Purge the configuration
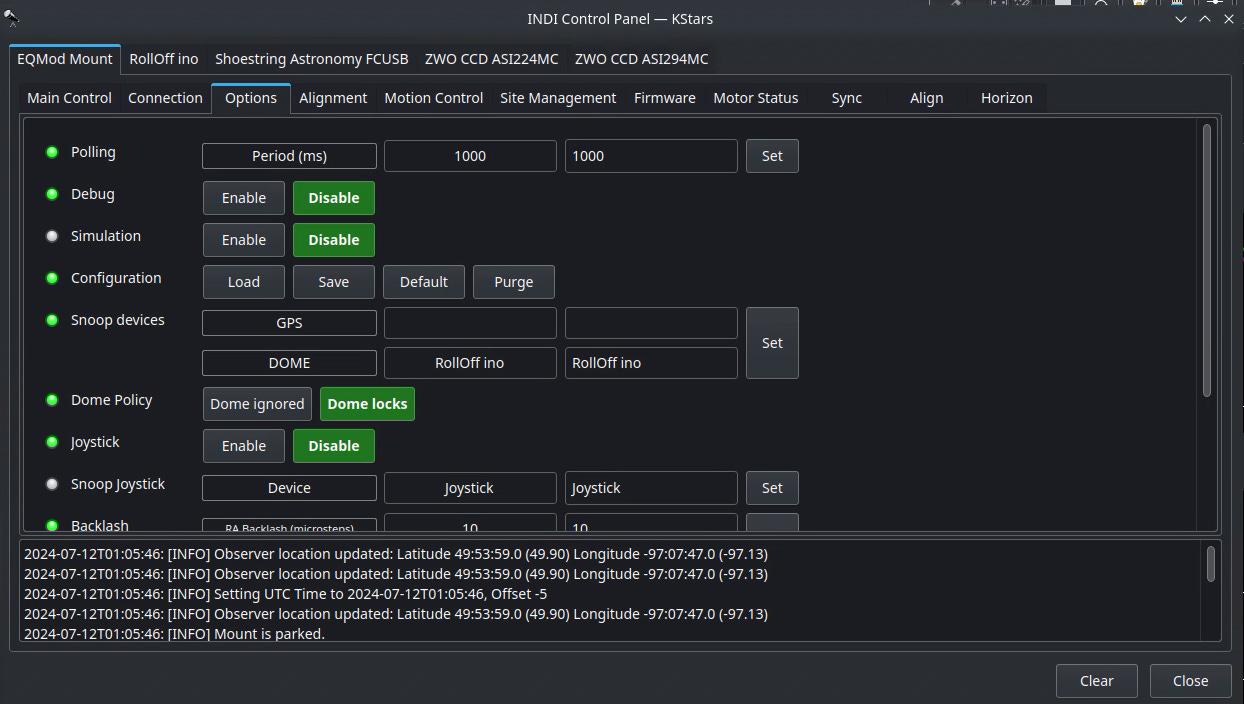This screenshot has height=704, width=1244. pyautogui.click(x=514, y=282)
